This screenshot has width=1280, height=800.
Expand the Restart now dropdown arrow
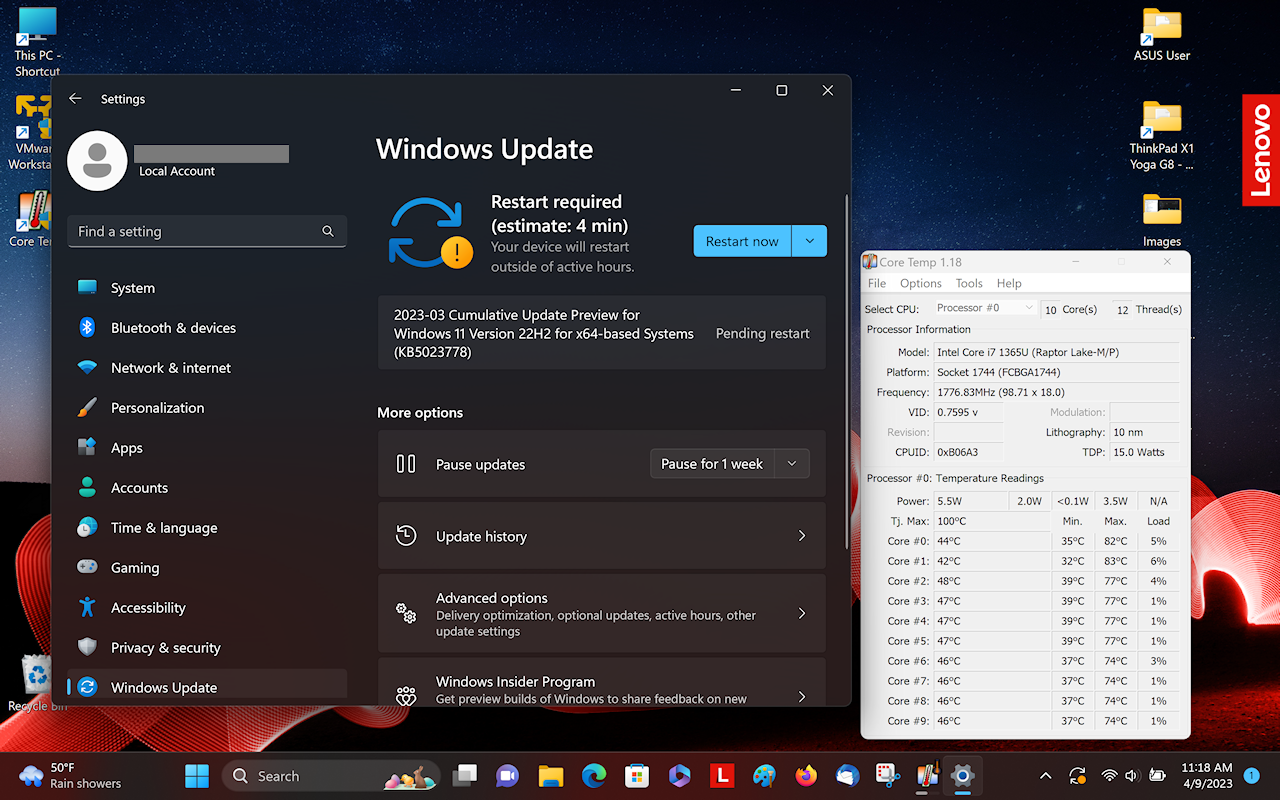coord(809,241)
